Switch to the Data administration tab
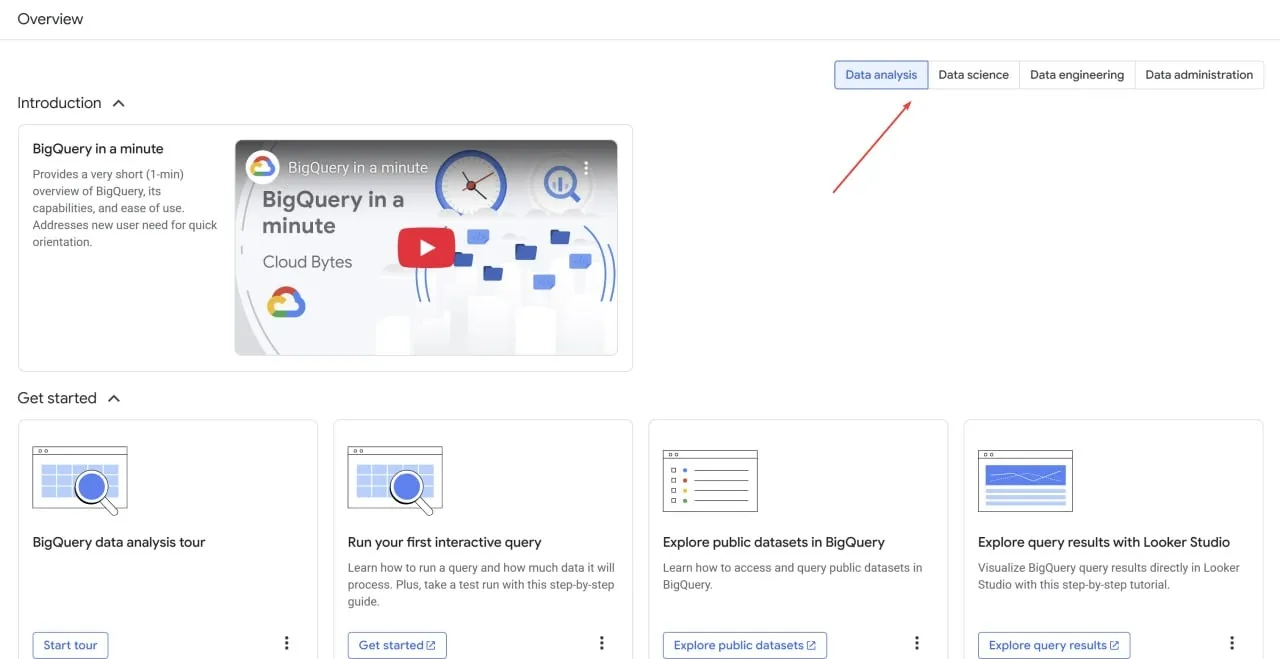The width and height of the screenshot is (1280, 659). [1199, 75]
